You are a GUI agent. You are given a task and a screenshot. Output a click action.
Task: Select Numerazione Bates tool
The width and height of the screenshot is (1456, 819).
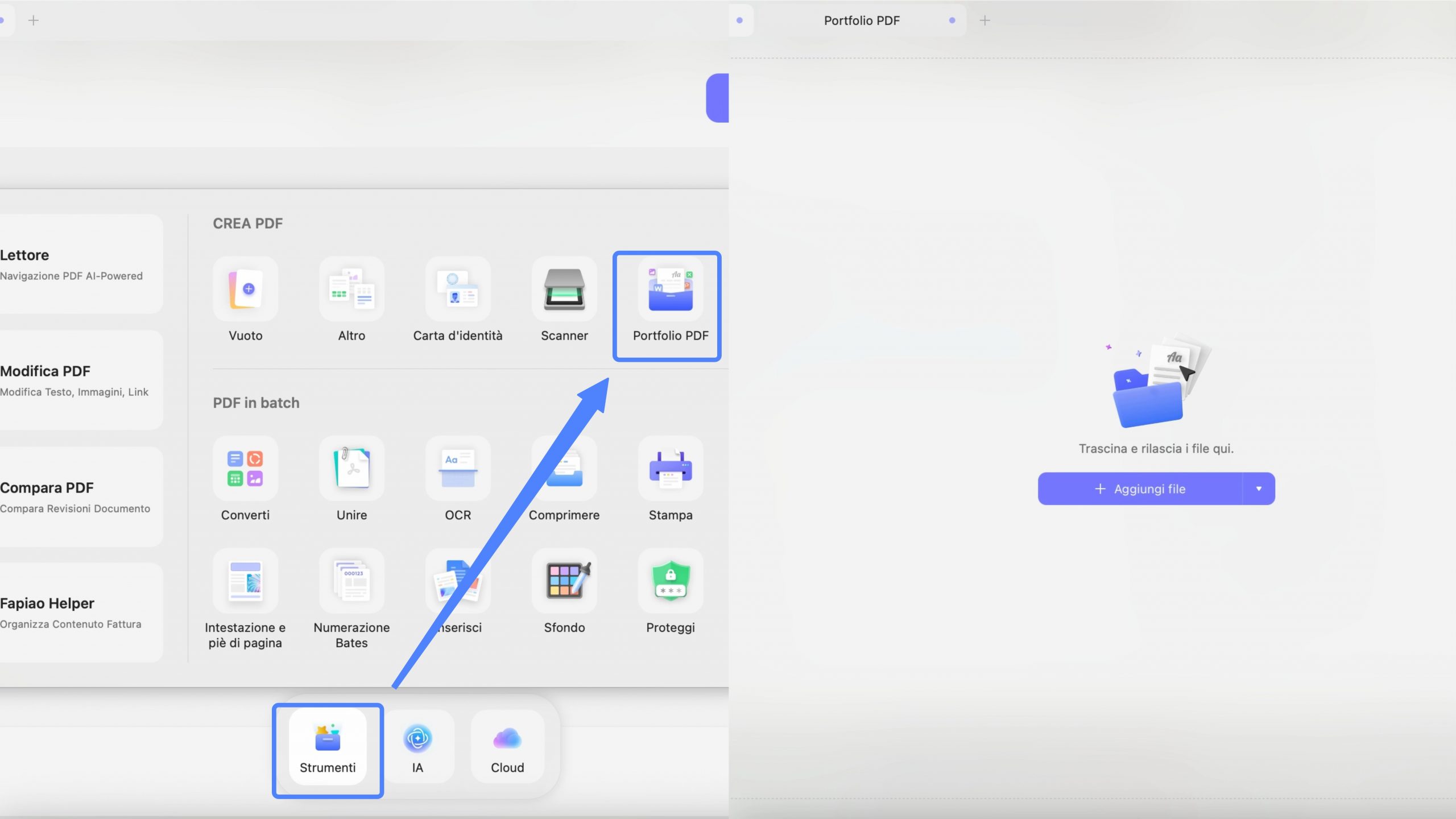click(x=351, y=591)
